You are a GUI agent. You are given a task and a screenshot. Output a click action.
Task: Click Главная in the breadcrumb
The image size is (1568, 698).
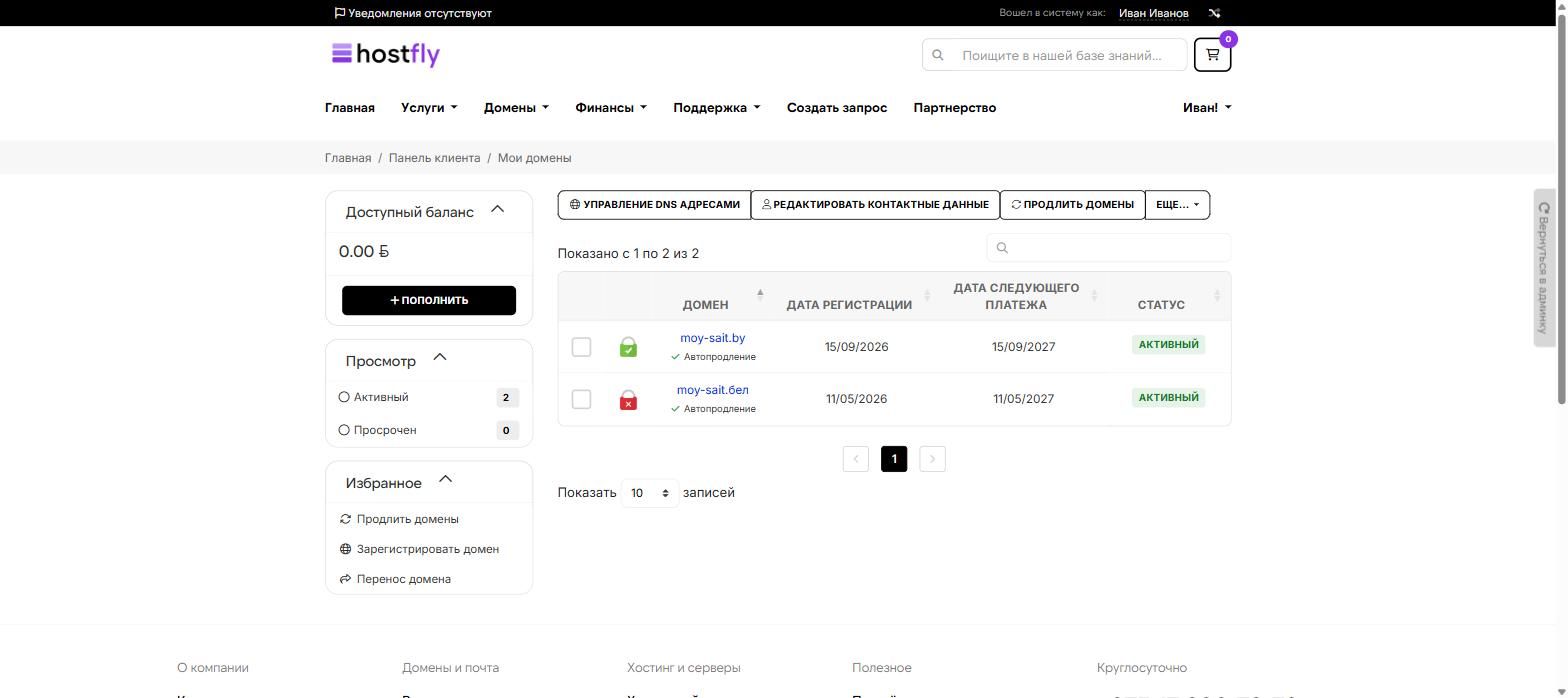(x=348, y=158)
